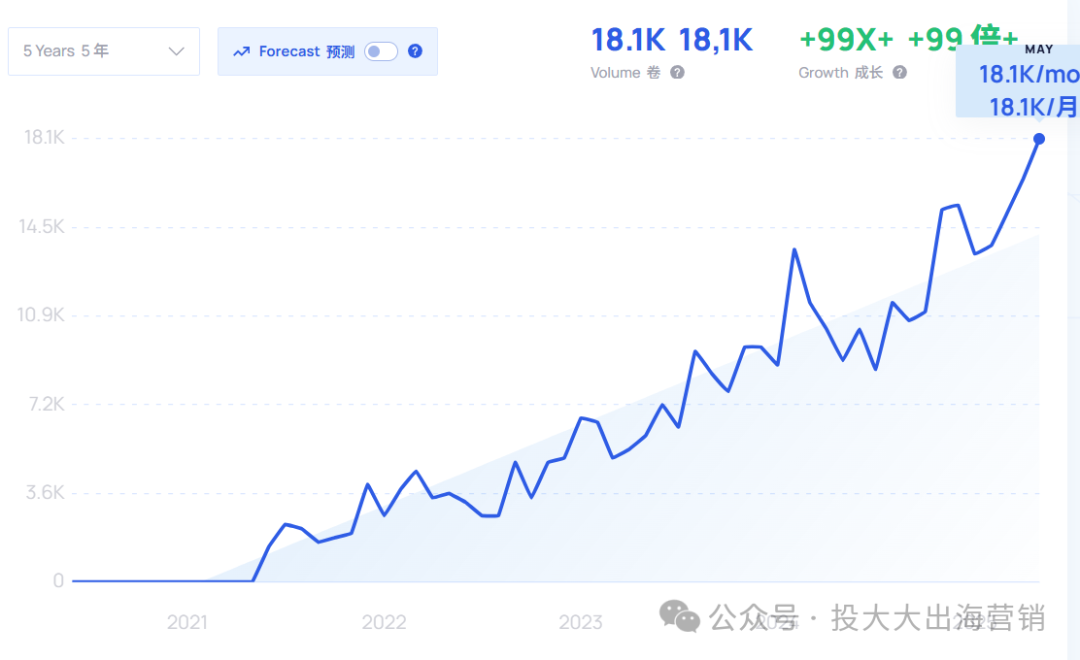The image size is (1080, 660).
Task: Click the trend arrow icon in the Forecast box
Action: point(241,52)
